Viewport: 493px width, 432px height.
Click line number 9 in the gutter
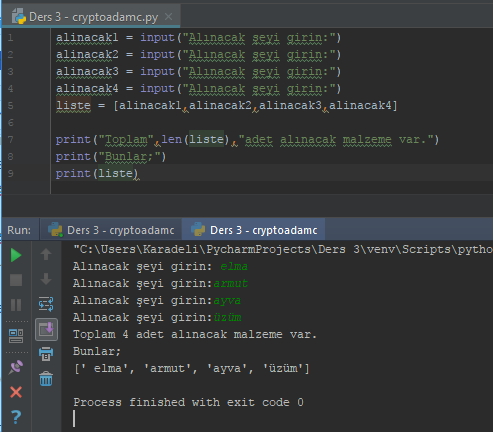pos(10,174)
